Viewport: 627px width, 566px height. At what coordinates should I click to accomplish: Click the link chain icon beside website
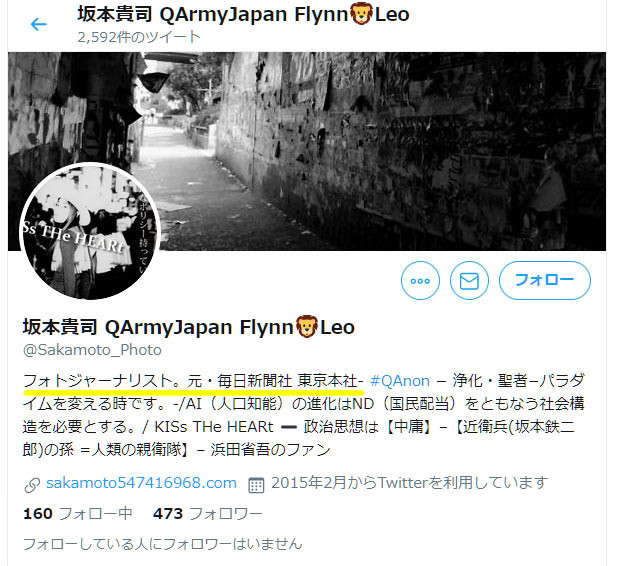tap(32, 485)
